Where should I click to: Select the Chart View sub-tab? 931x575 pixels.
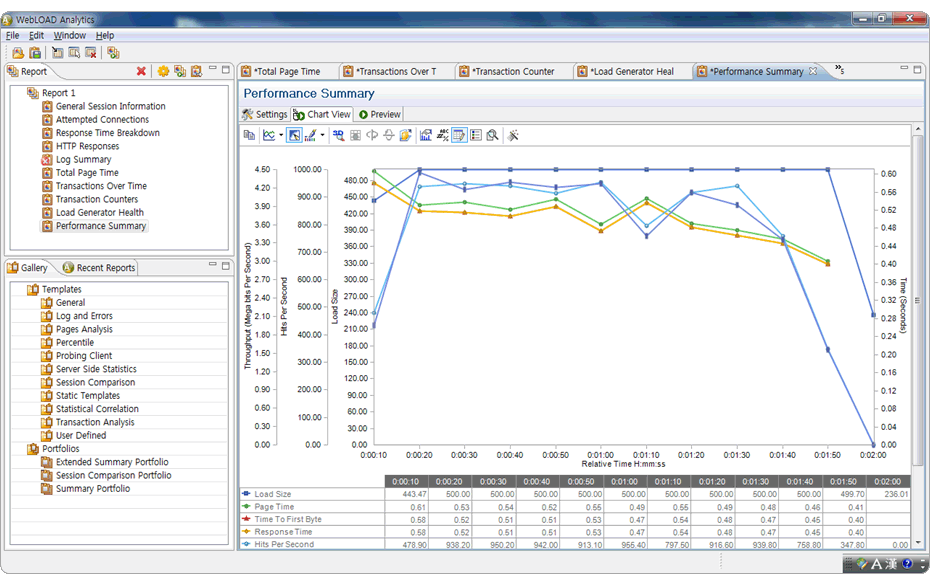pyautogui.click(x=322, y=114)
